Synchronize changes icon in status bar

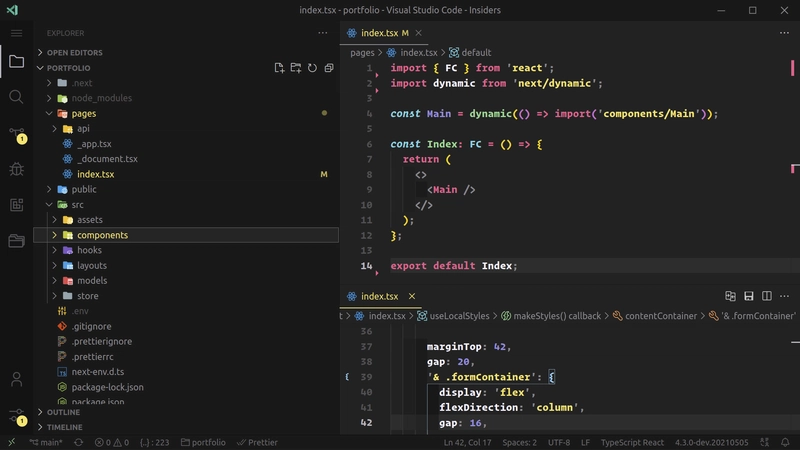(x=79, y=442)
